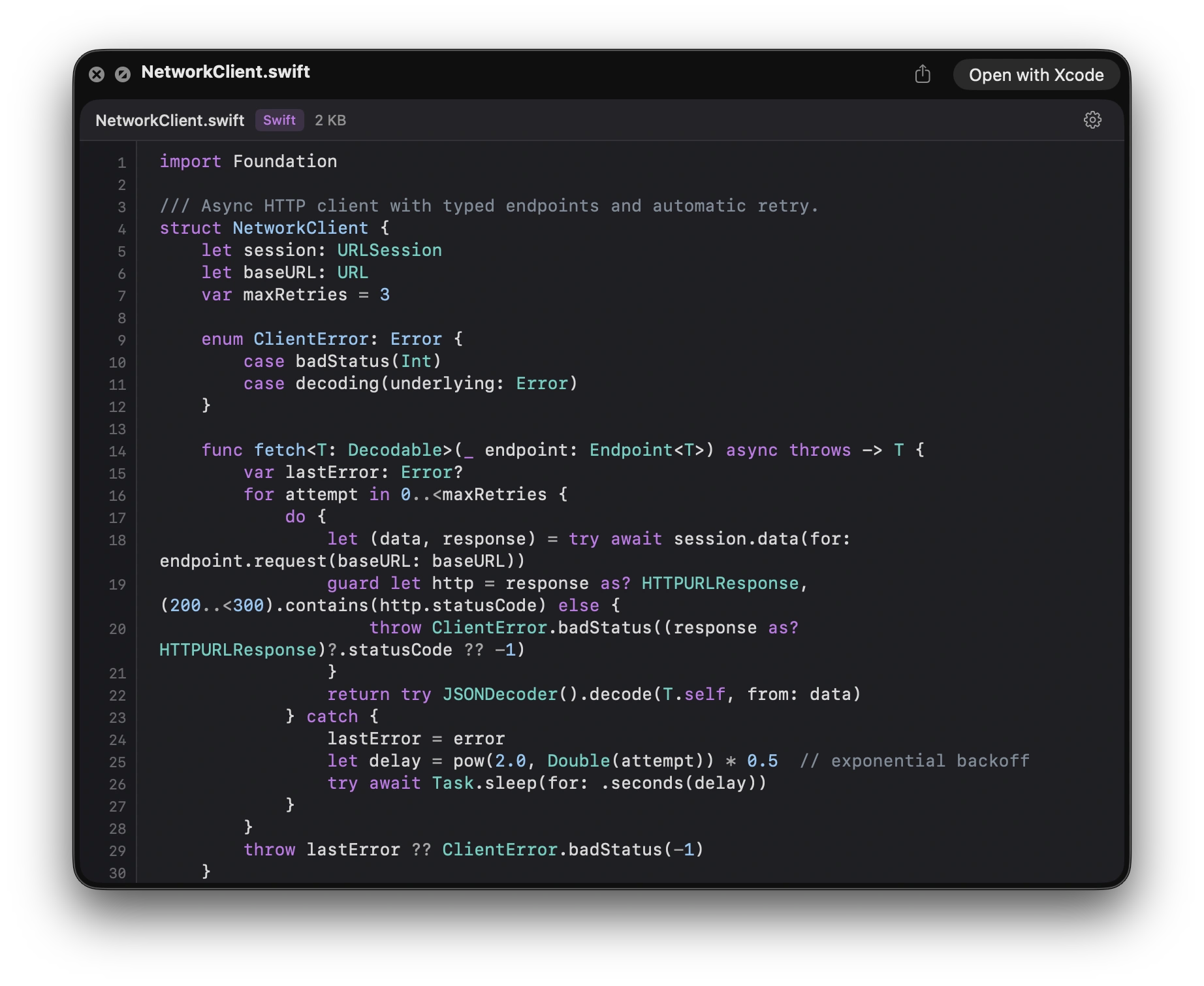Click 'case badStatus(Int)' line

pyautogui.click(x=343, y=361)
